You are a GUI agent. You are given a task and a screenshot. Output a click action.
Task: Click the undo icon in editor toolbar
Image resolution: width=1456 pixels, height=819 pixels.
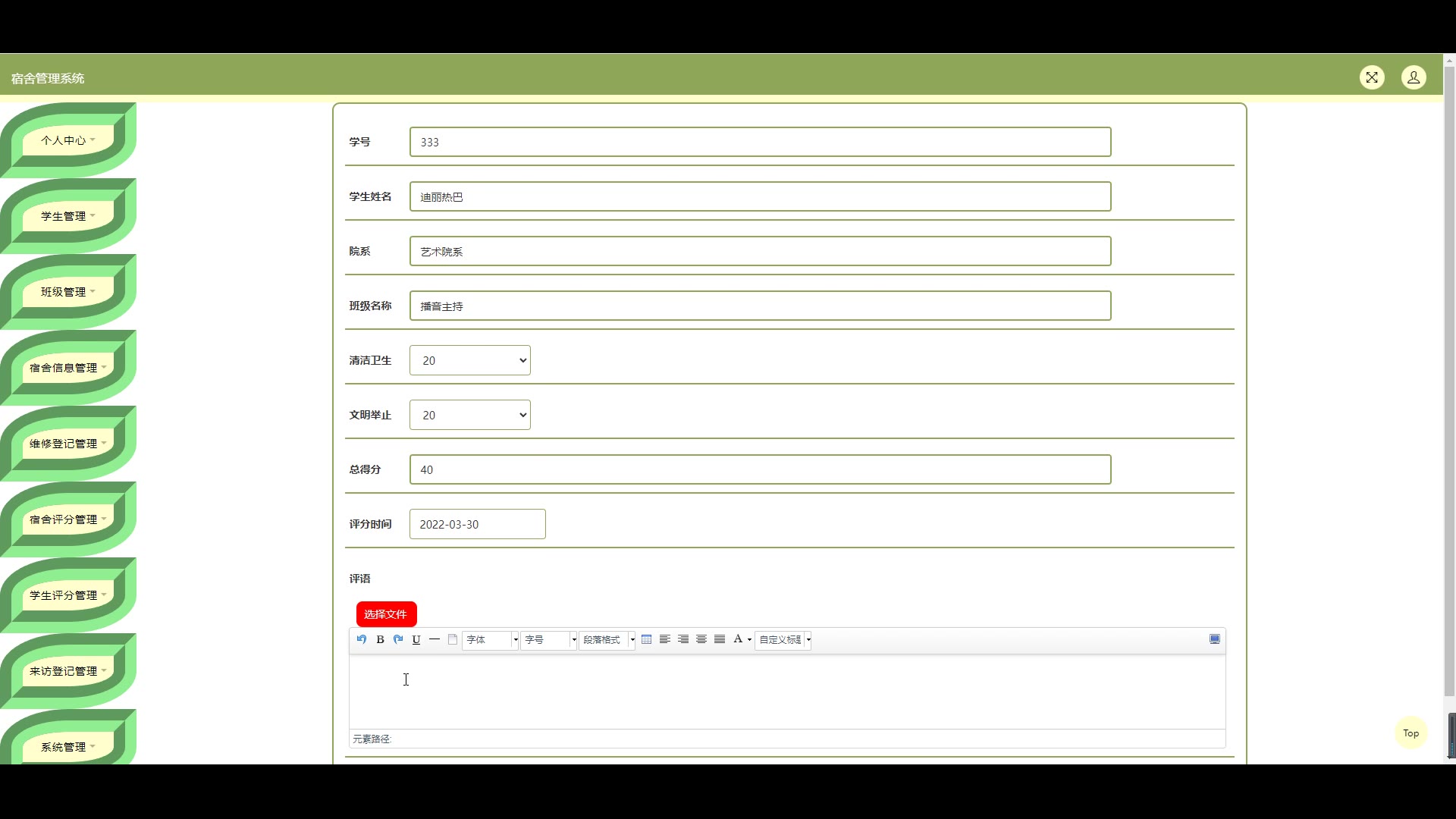(x=362, y=639)
